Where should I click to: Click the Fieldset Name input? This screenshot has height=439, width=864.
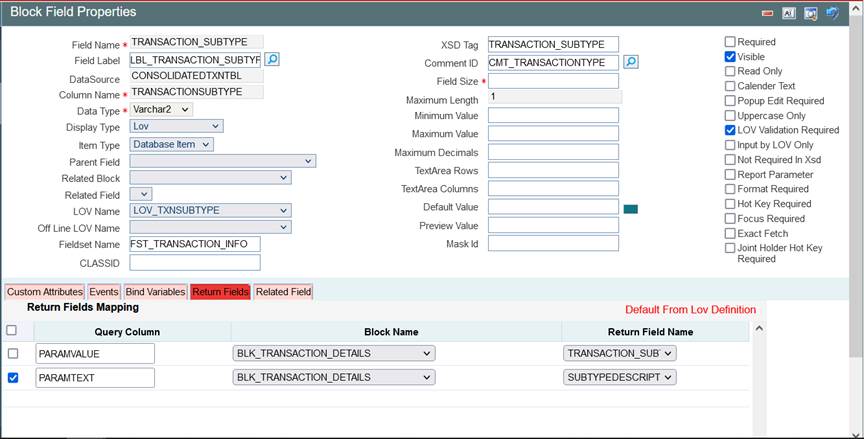pyautogui.click(x=195, y=244)
